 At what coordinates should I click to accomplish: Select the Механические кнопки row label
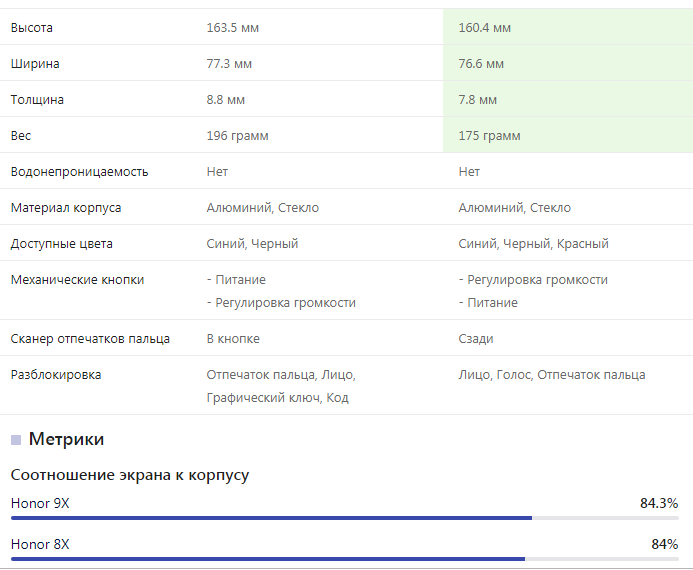77,280
